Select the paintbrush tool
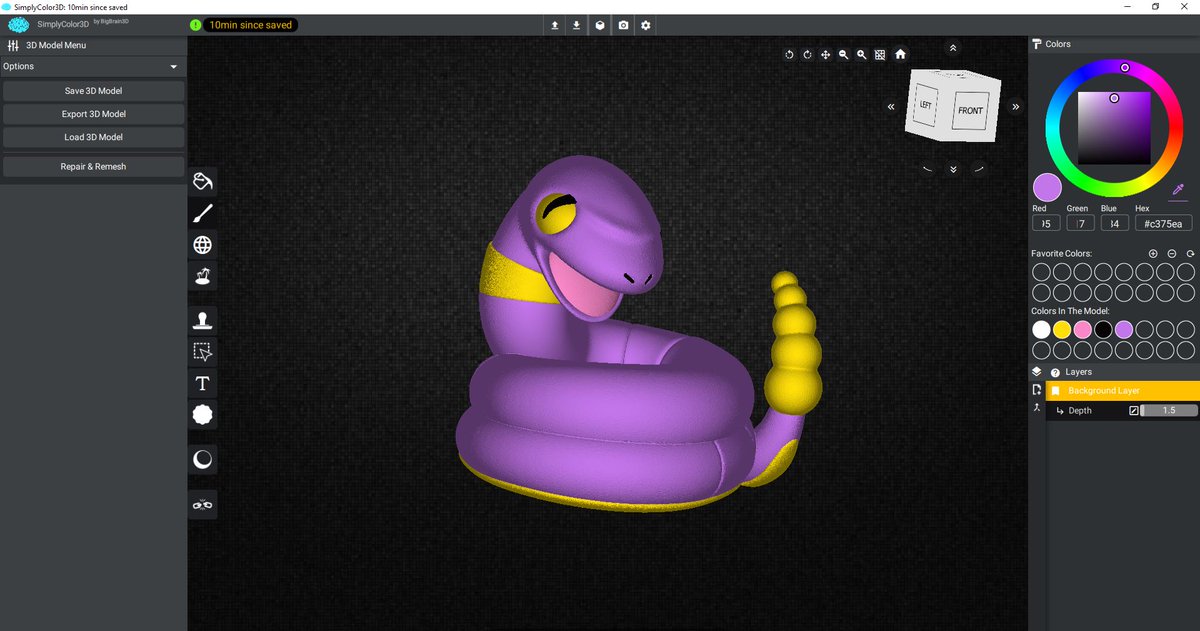The image size is (1200, 631). (x=202, y=213)
